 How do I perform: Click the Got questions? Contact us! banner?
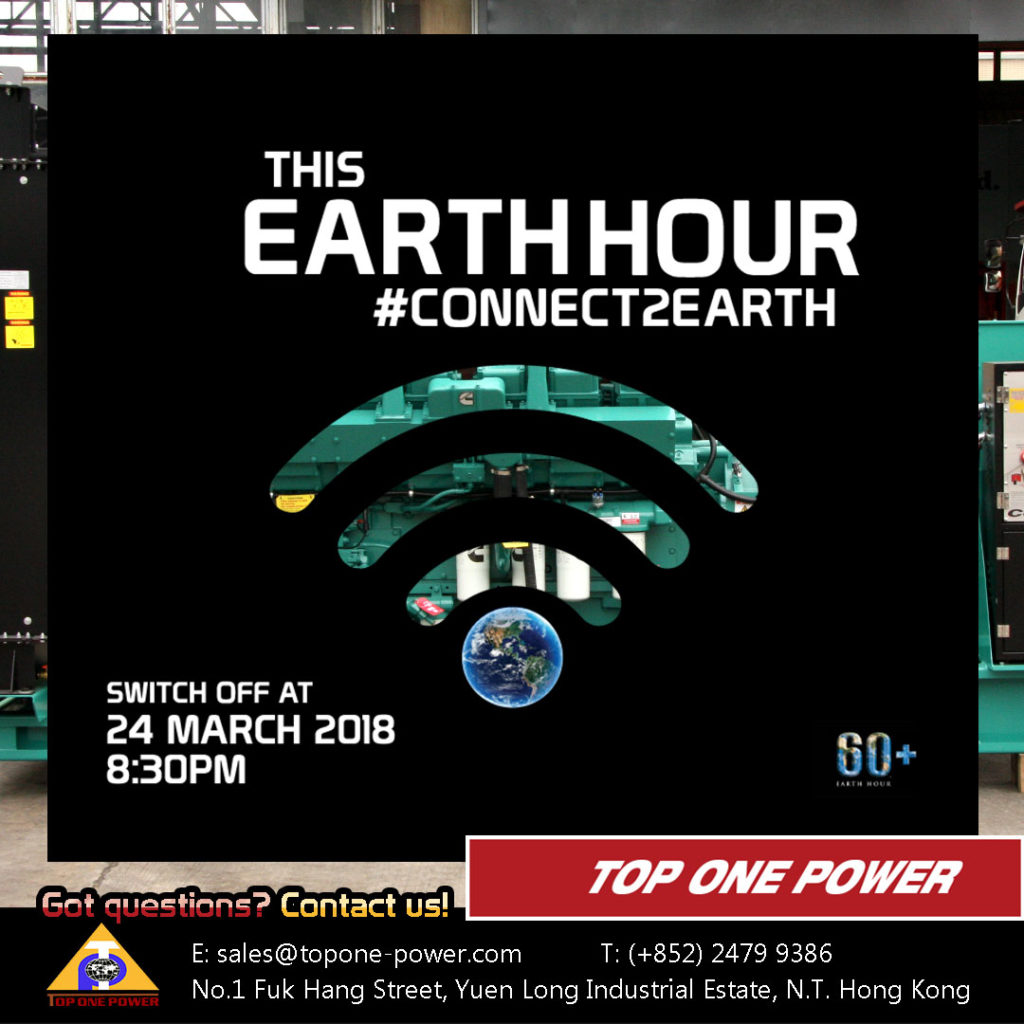coord(246,907)
